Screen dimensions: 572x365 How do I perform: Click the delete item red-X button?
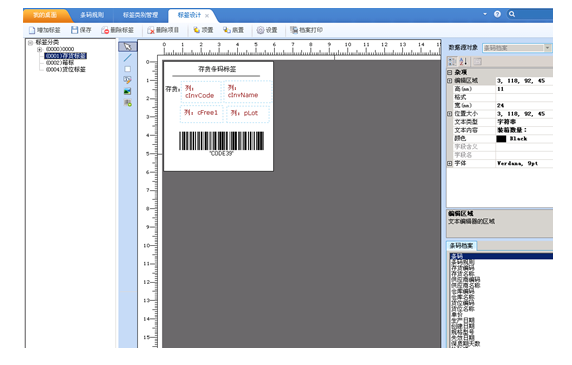pos(163,30)
